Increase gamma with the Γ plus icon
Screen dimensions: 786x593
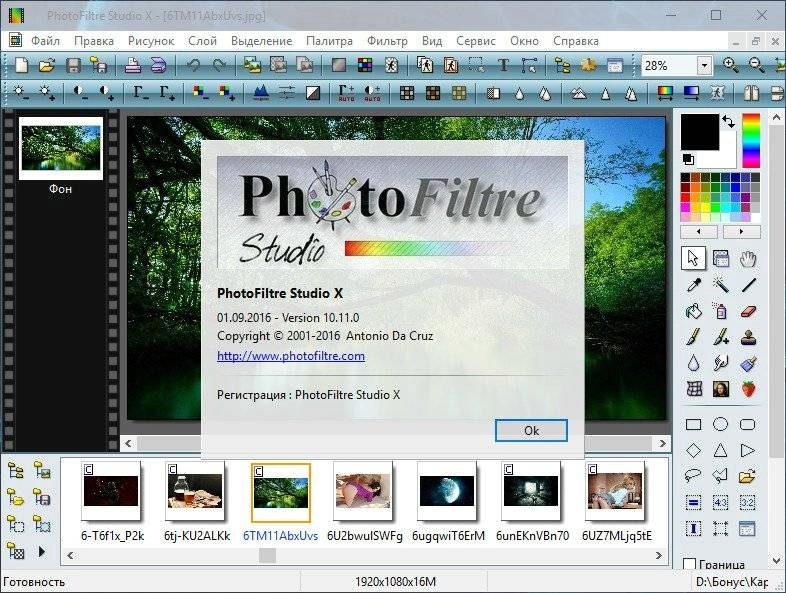pyautogui.click(x=167, y=93)
